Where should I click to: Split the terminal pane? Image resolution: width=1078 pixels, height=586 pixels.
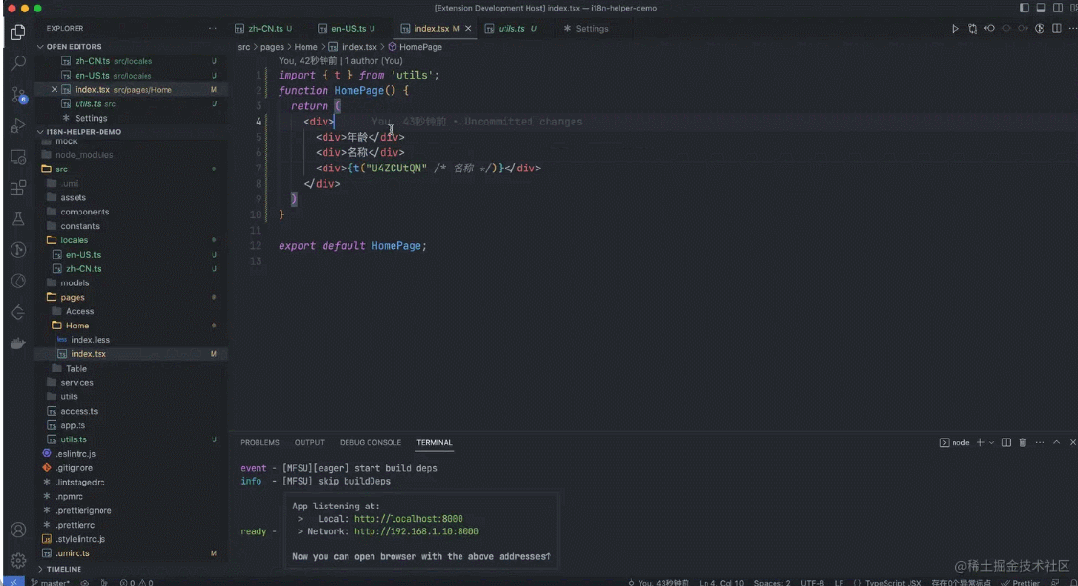coord(1006,442)
